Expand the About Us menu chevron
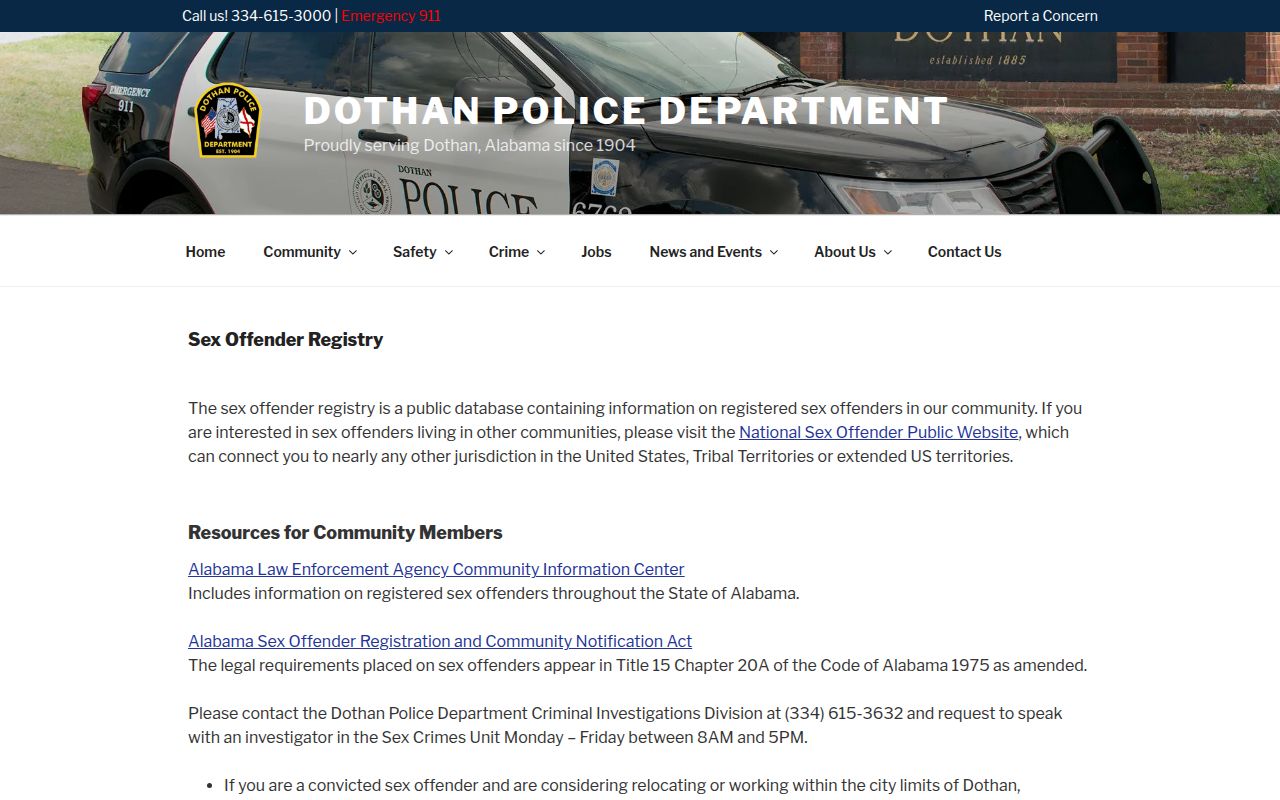The height and width of the screenshot is (800, 1280). [887, 252]
